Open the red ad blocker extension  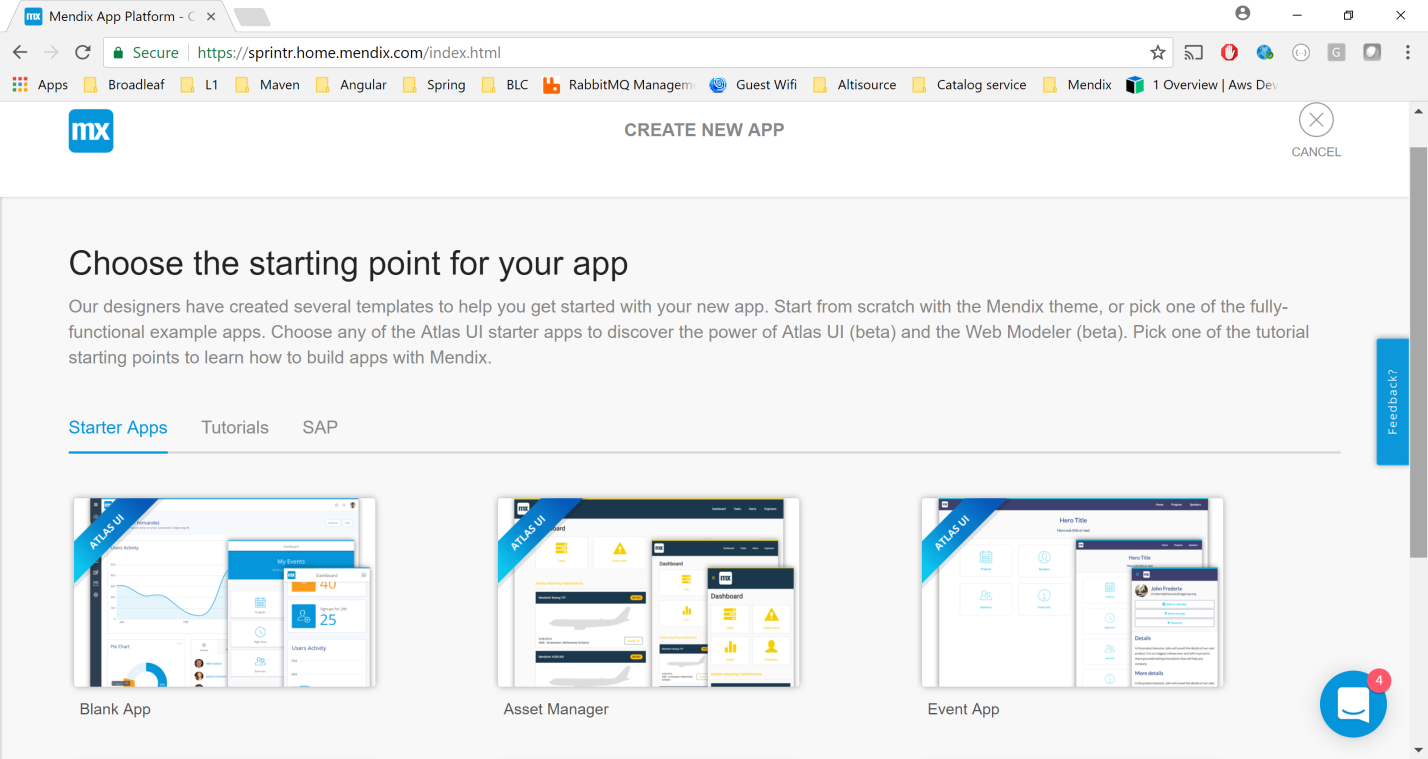click(1229, 53)
